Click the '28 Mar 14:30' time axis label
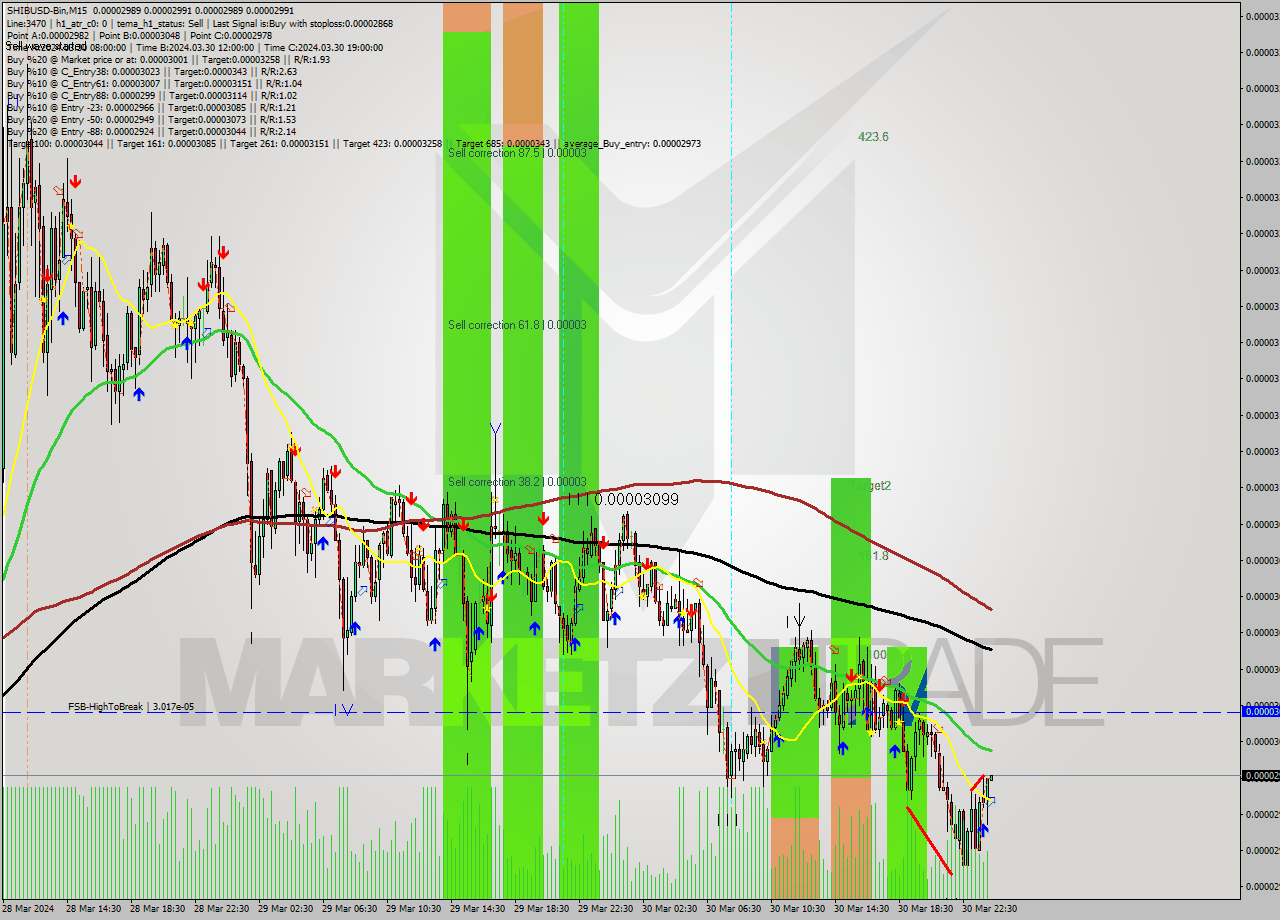 94,908
